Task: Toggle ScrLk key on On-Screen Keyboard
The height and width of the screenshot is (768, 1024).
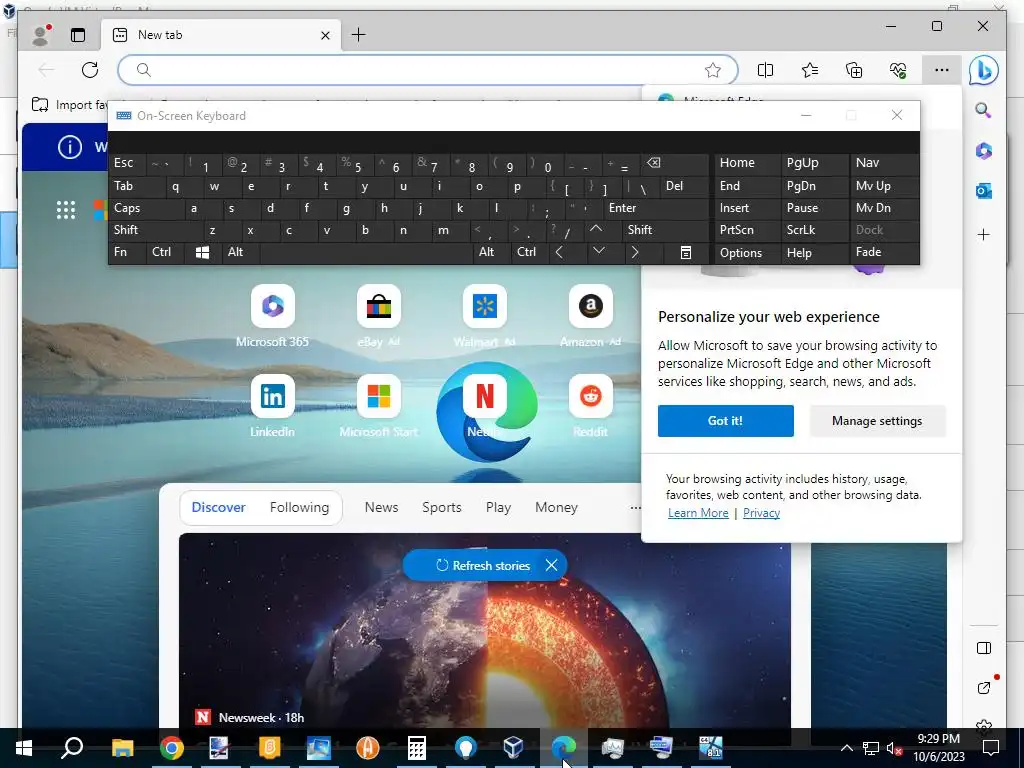Action: tap(814, 230)
